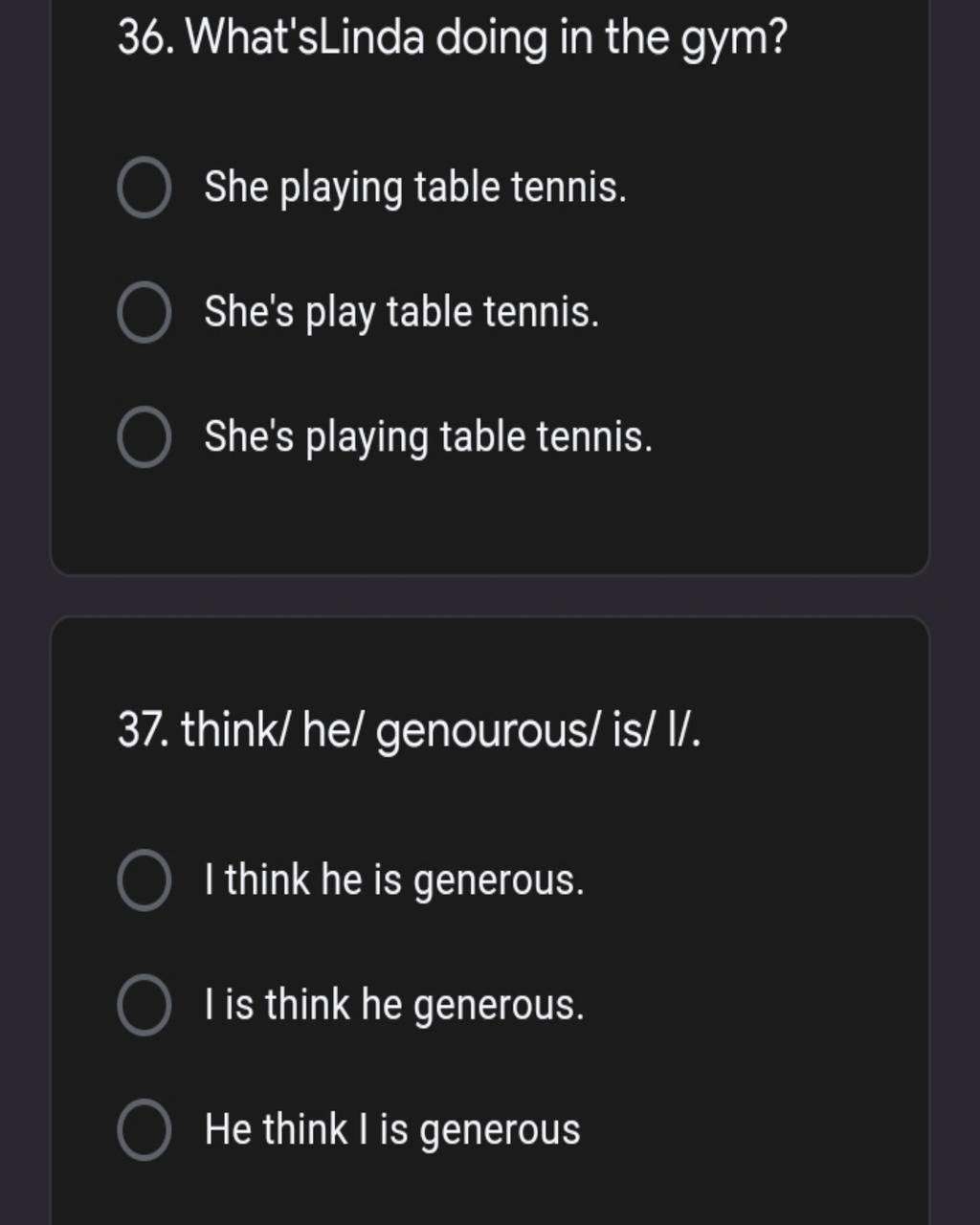Screen dimensions: 980x1225
Task: Click empty space below question 36's last option
Action: 490,522
